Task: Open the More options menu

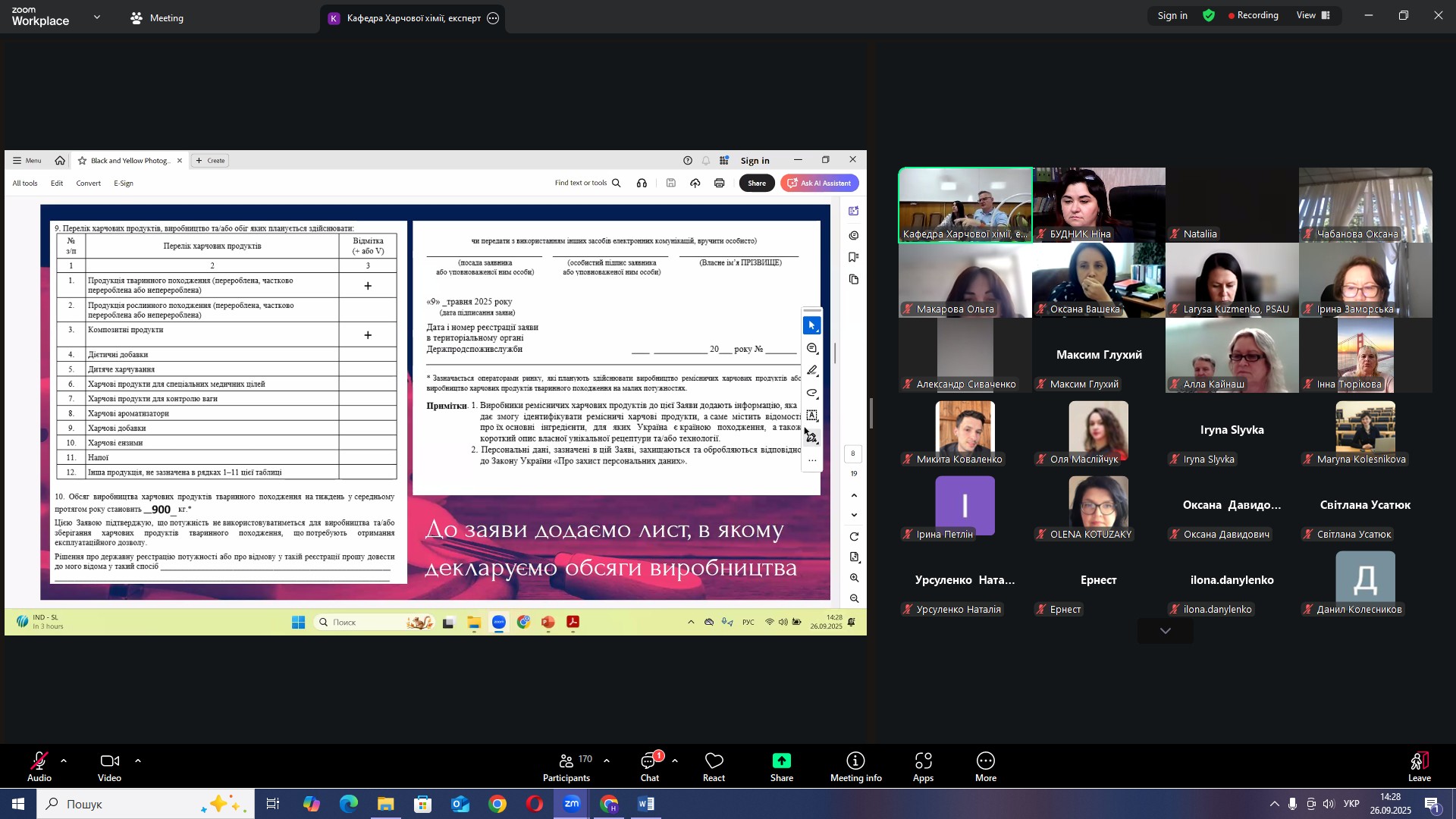Action: tap(985, 767)
